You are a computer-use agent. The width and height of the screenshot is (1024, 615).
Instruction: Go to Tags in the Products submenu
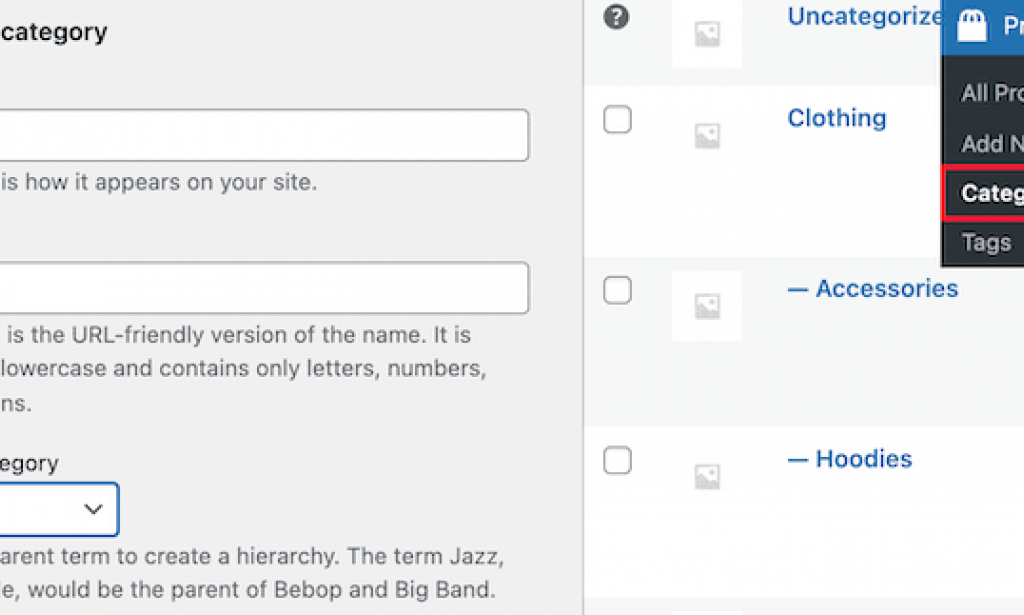tap(986, 242)
